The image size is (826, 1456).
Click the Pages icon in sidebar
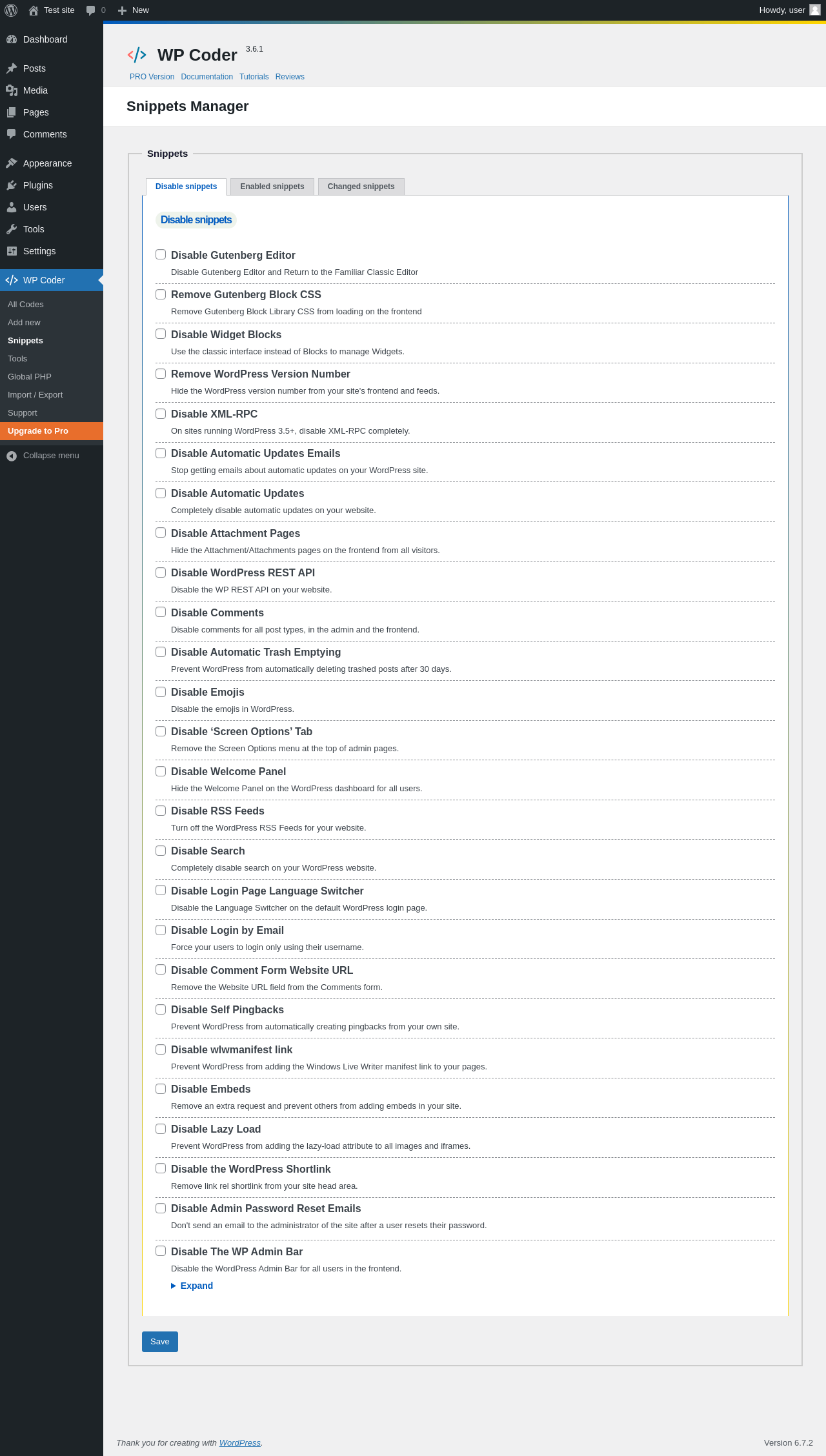click(12, 112)
